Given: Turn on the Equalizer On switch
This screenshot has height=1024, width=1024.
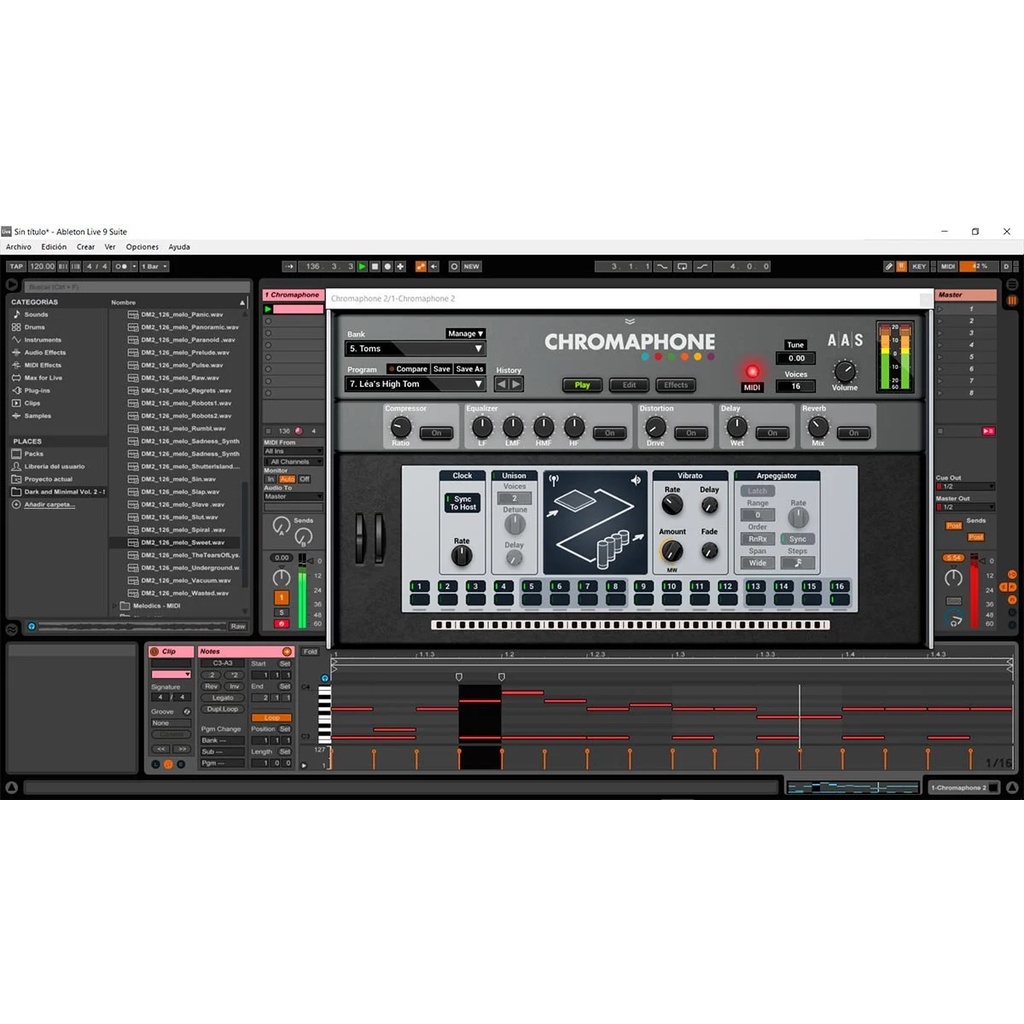Looking at the screenshot, I should 609,433.
